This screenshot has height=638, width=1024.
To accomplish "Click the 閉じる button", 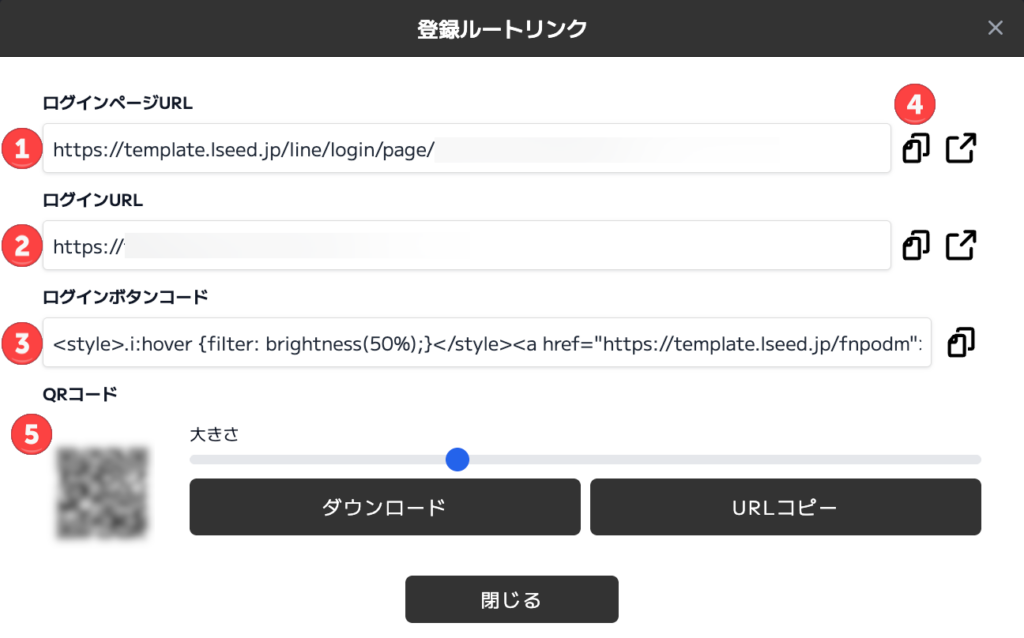I will pos(511,600).
